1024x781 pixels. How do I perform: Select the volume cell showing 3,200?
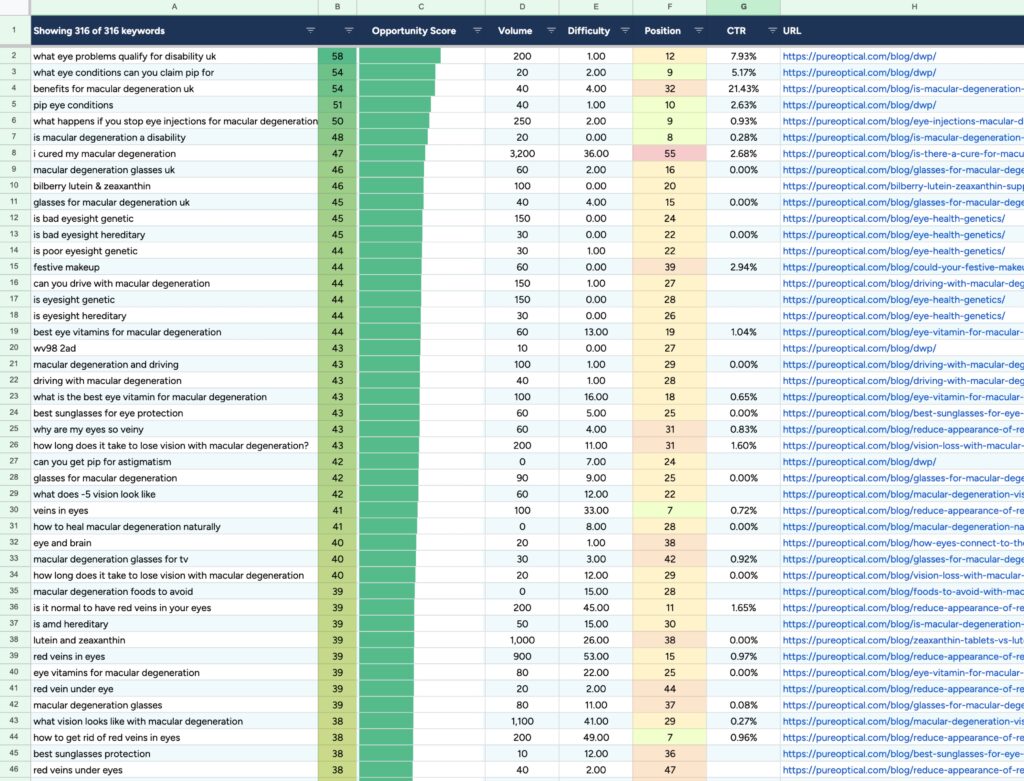522,153
